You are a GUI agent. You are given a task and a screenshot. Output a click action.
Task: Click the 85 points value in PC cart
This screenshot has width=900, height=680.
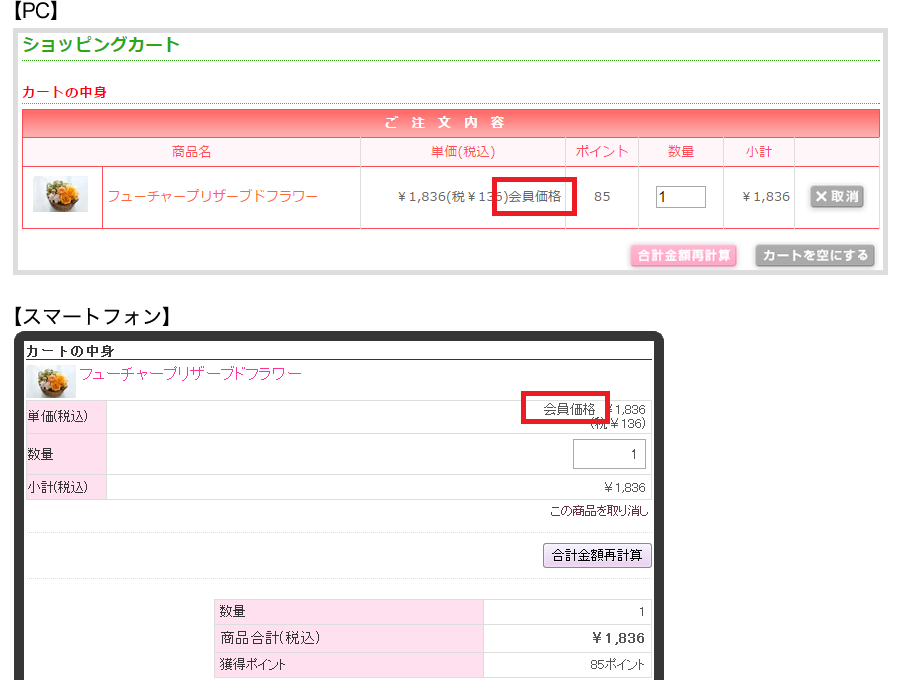602,197
